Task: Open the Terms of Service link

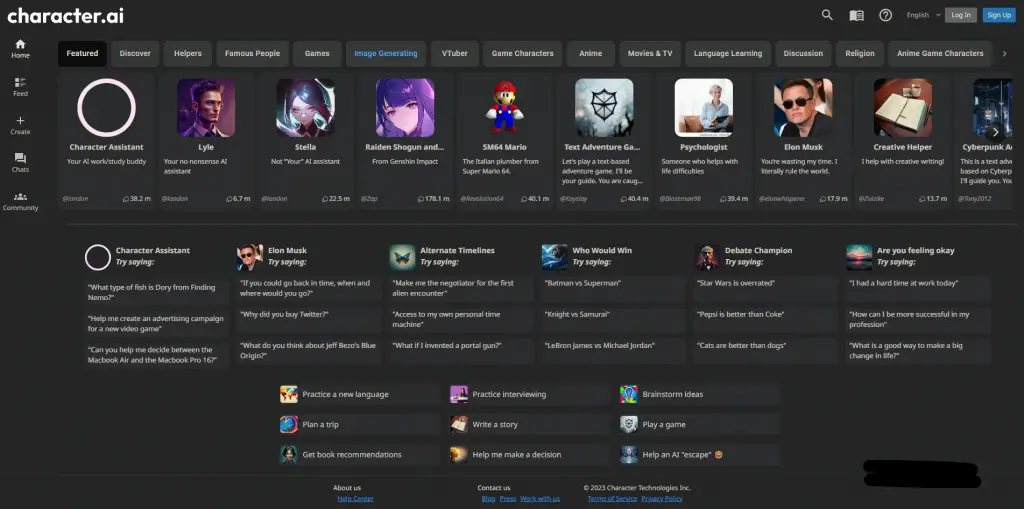Action: pyautogui.click(x=612, y=499)
